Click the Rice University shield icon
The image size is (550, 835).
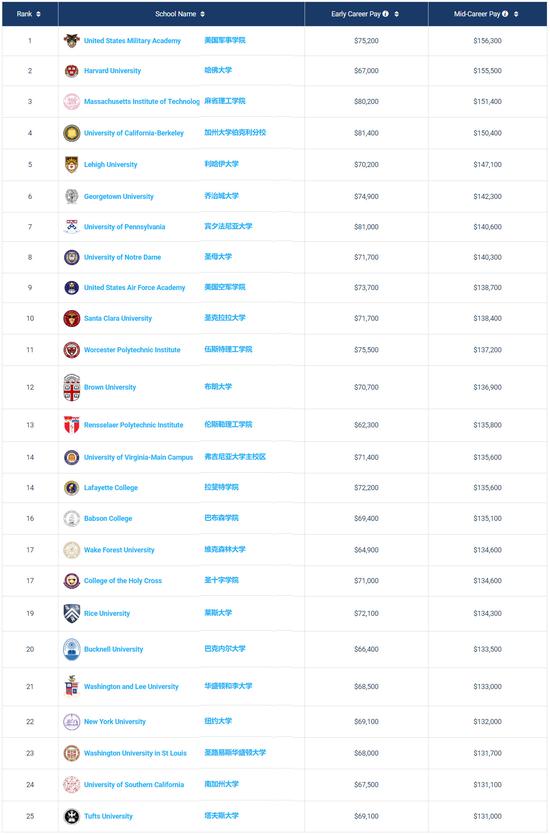71,613
